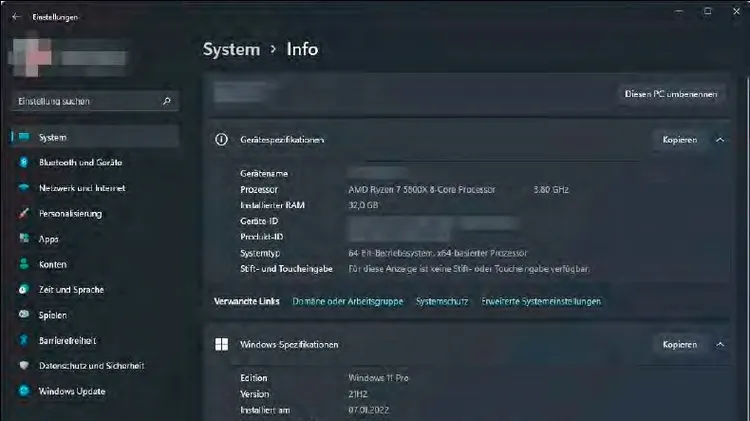750x421 pixels.
Task: Click the System monitor icon in sidebar
Action: click(x=24, y=137)
